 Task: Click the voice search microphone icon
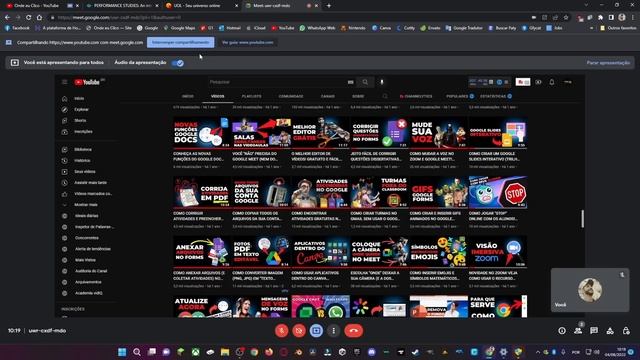382,82
